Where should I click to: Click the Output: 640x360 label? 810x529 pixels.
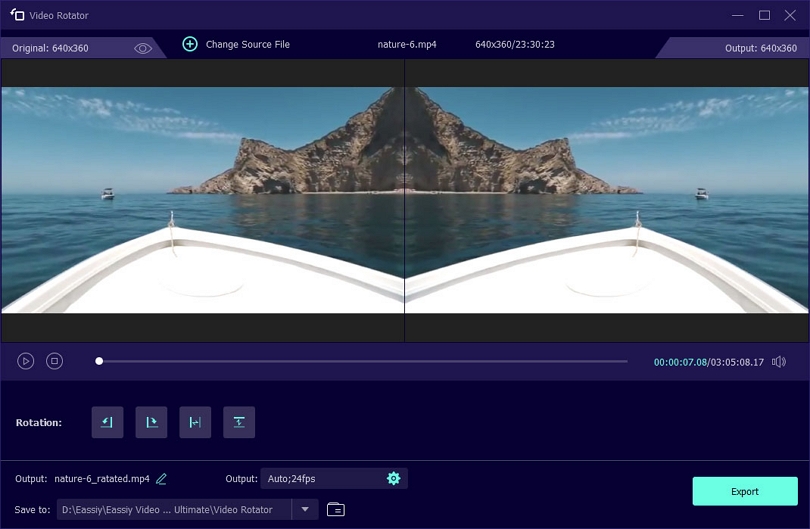[x=761, y=48]
